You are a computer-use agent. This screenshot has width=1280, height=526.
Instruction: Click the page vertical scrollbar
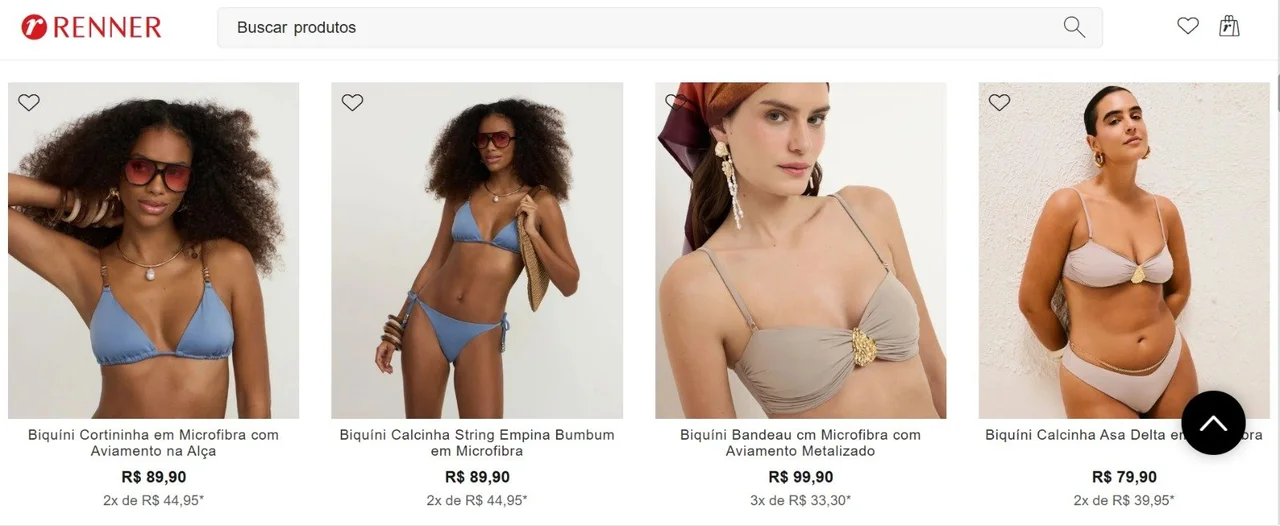pos(1276,263)
